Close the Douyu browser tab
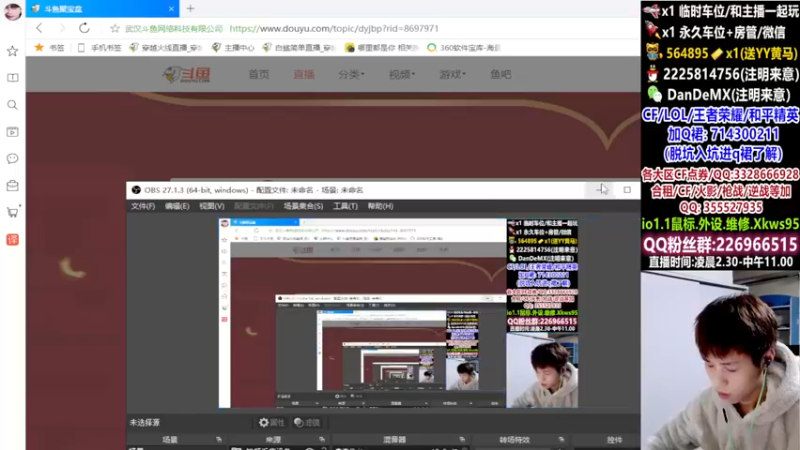800x450 pixels. pos(171,9)
